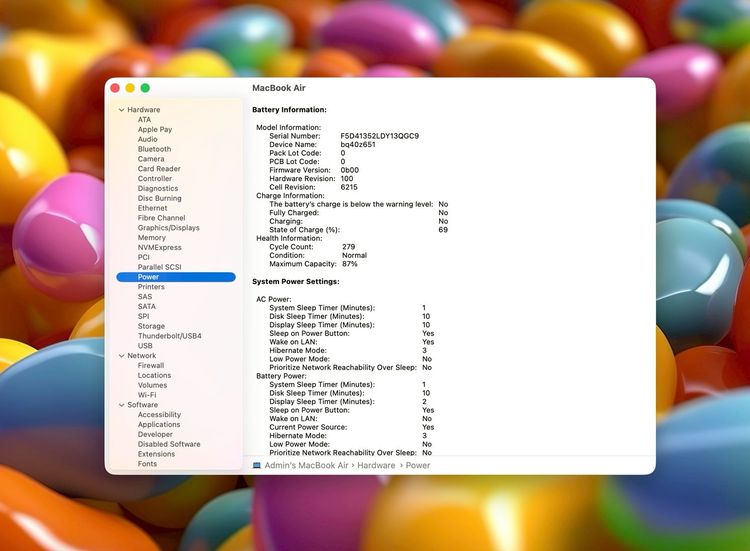Click the Software section label
The height and width of the screenshot is (551, 750).
click(143, 405)
